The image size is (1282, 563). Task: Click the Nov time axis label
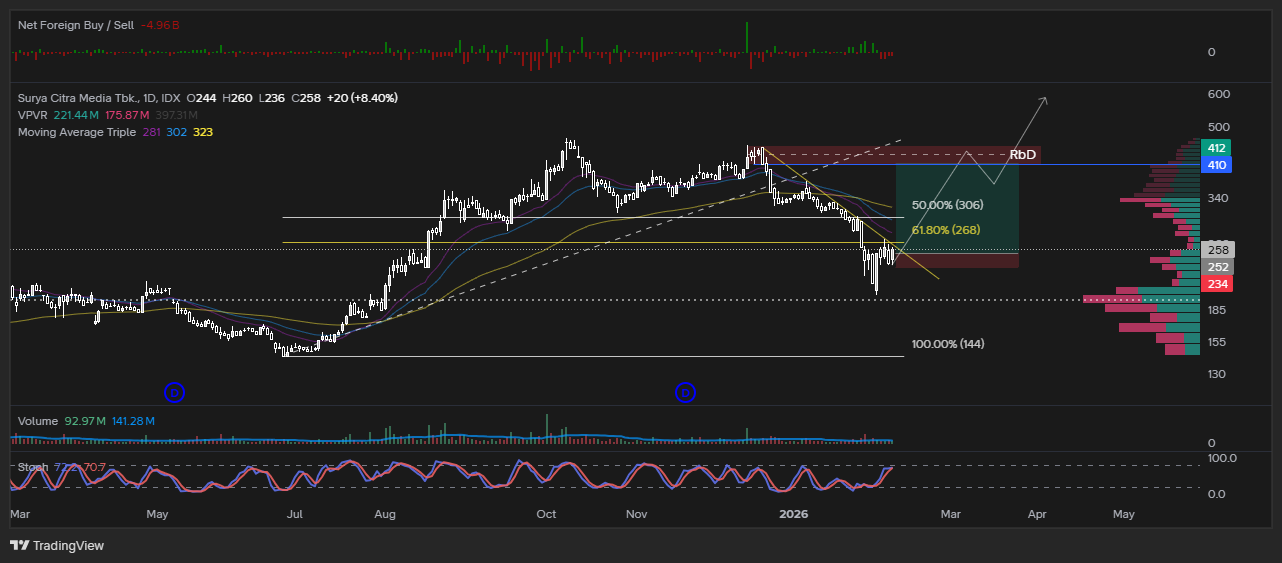[637, 515]
